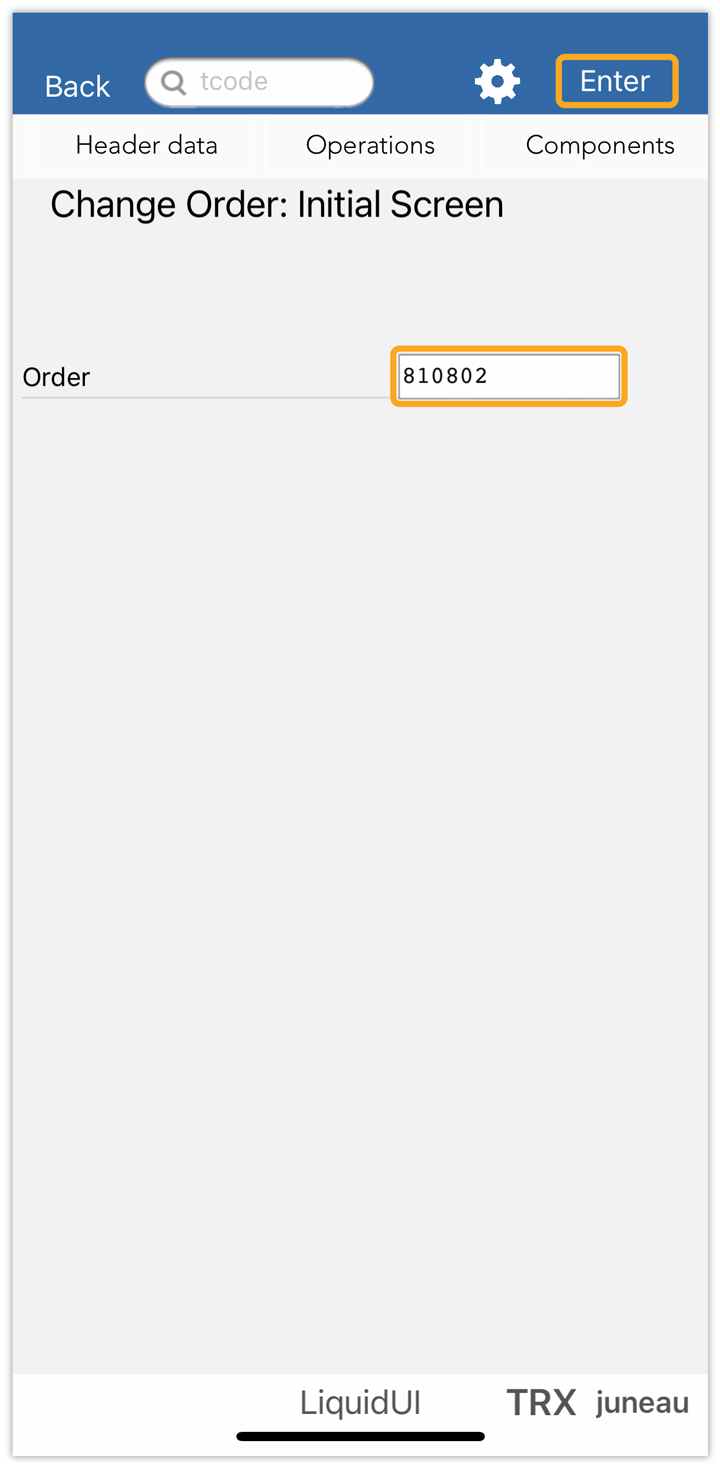720x1468 pixels.
Task: Tap the juneau server label
Action: 642,1403
